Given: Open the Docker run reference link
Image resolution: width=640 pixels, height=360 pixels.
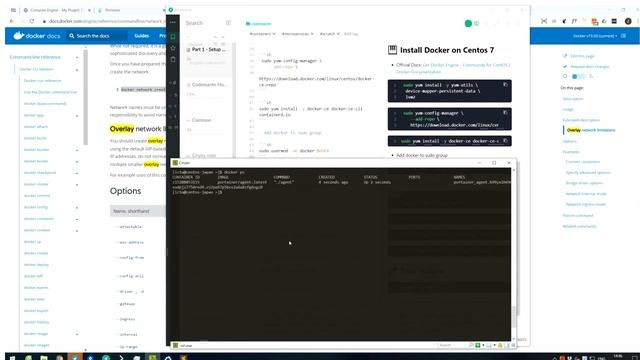Looking at the screenshot, I should tap(42, 80).
